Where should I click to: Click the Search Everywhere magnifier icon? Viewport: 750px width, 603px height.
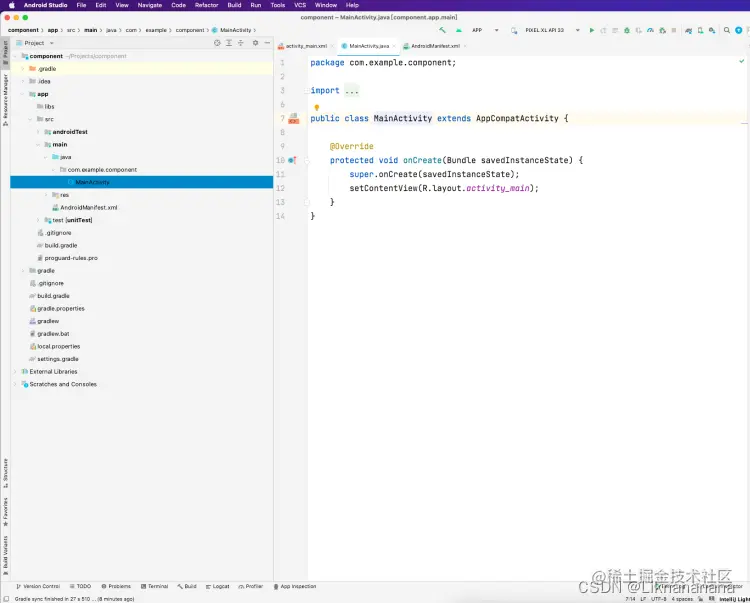[727, 30]
